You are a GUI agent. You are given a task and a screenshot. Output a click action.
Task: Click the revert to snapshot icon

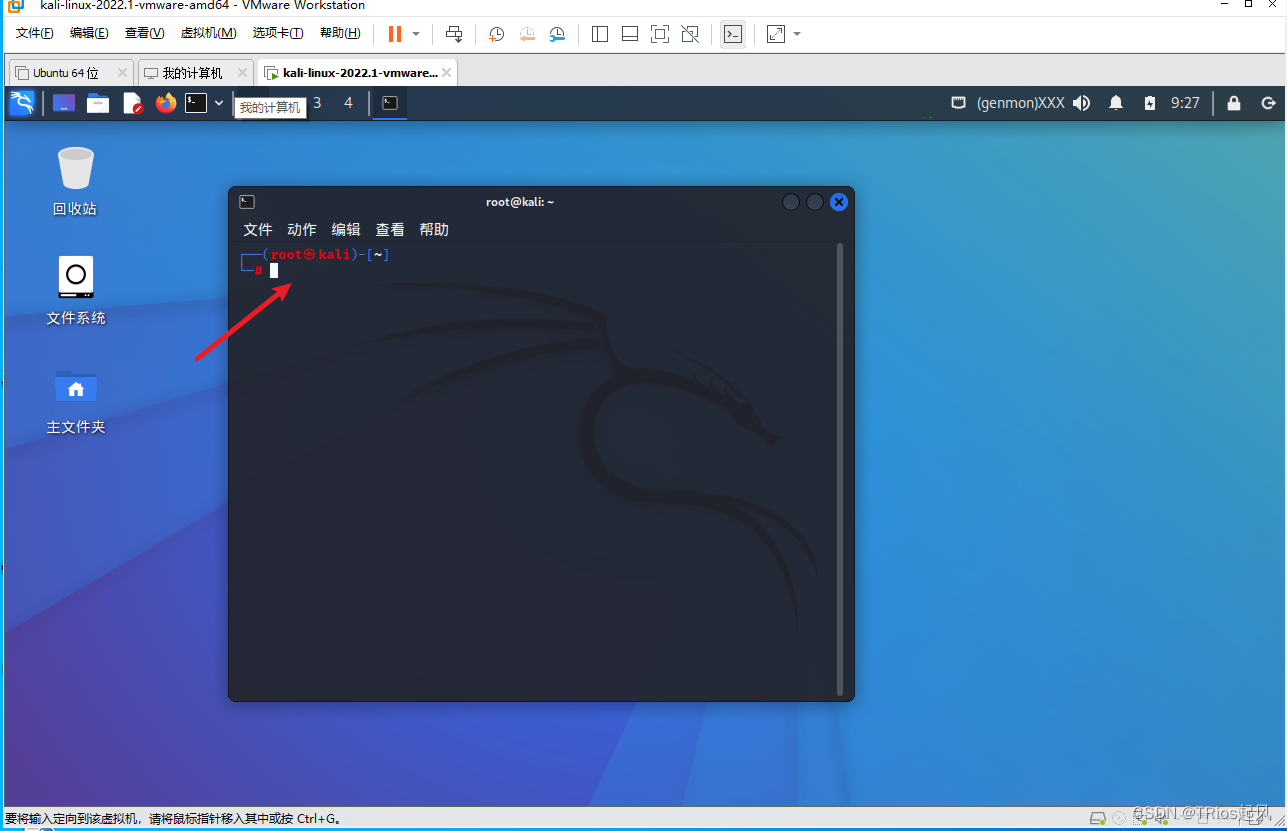tap(527, 34)
